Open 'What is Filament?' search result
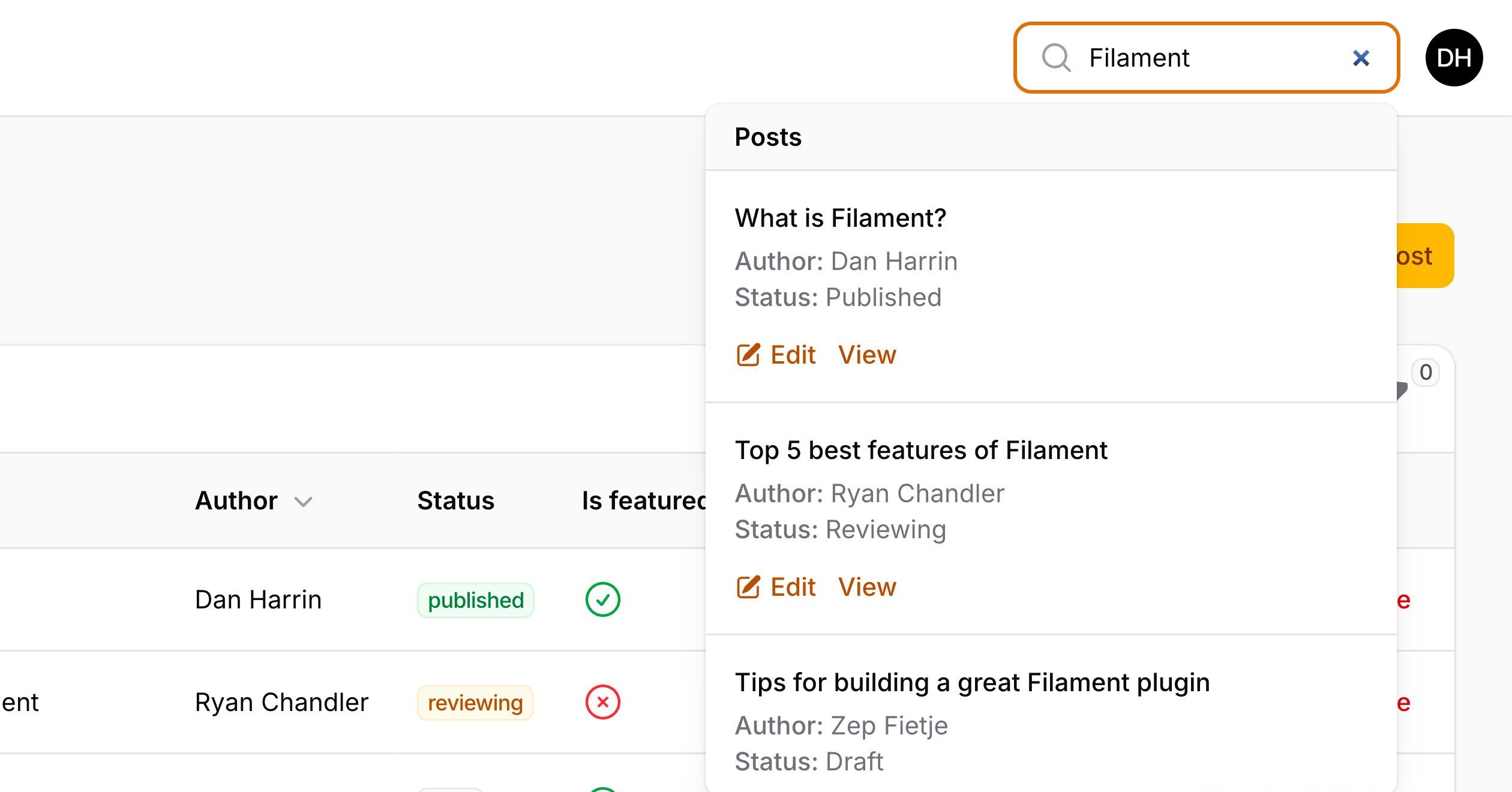The image size is (1512, 792). (841, 218)
